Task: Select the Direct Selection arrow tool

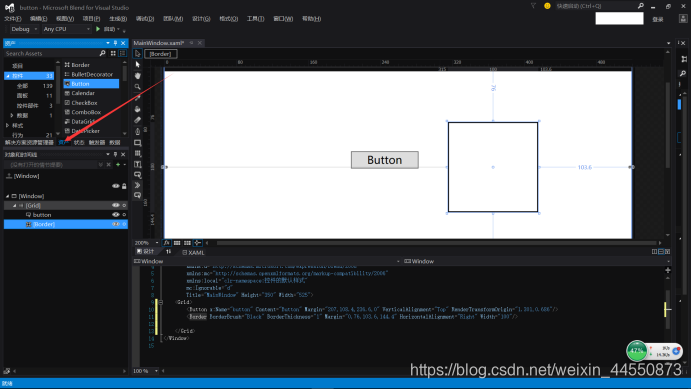Action: (138, 64)
